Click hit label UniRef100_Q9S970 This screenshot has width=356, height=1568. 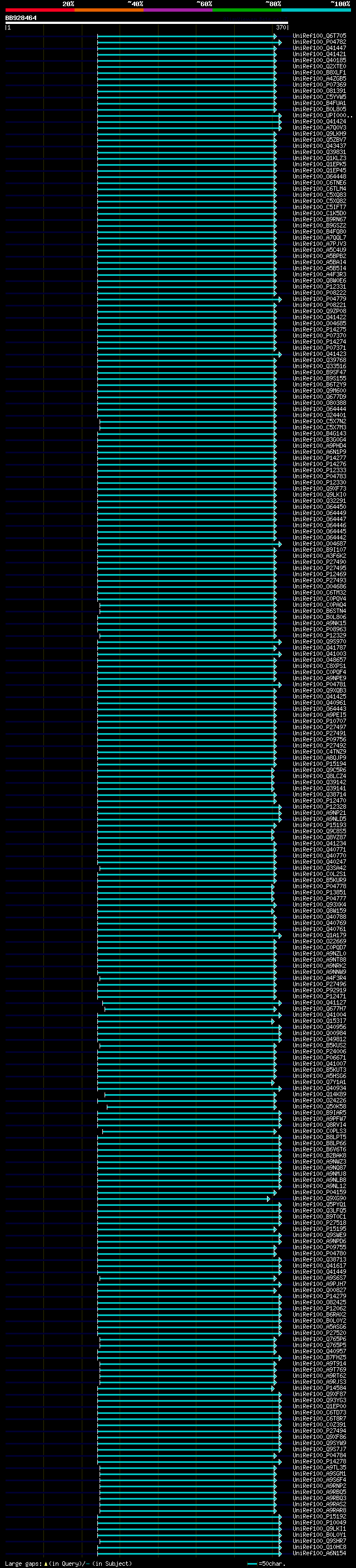tap(319, 641)
